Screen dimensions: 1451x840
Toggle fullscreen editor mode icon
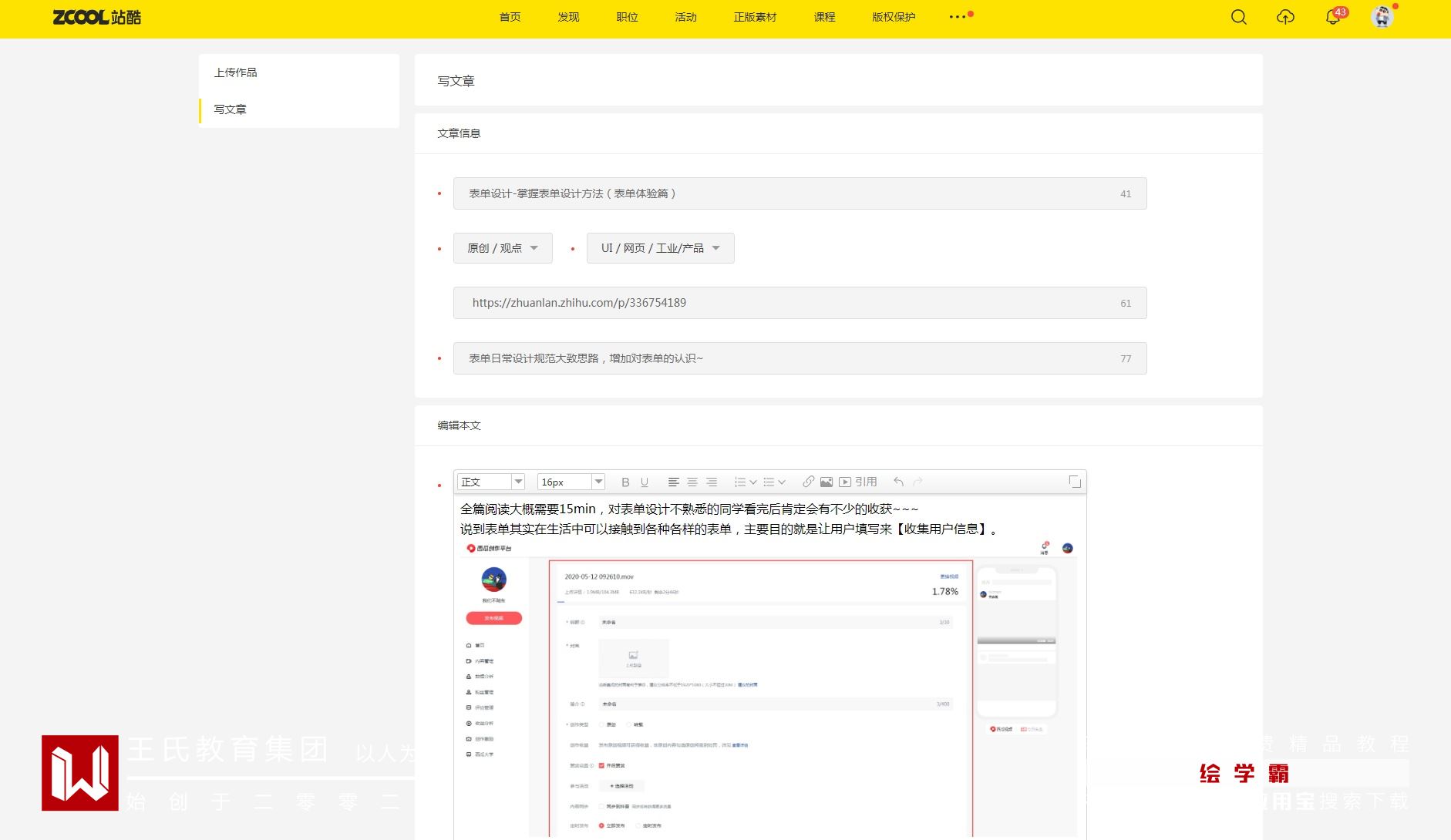pos(1075,482)
